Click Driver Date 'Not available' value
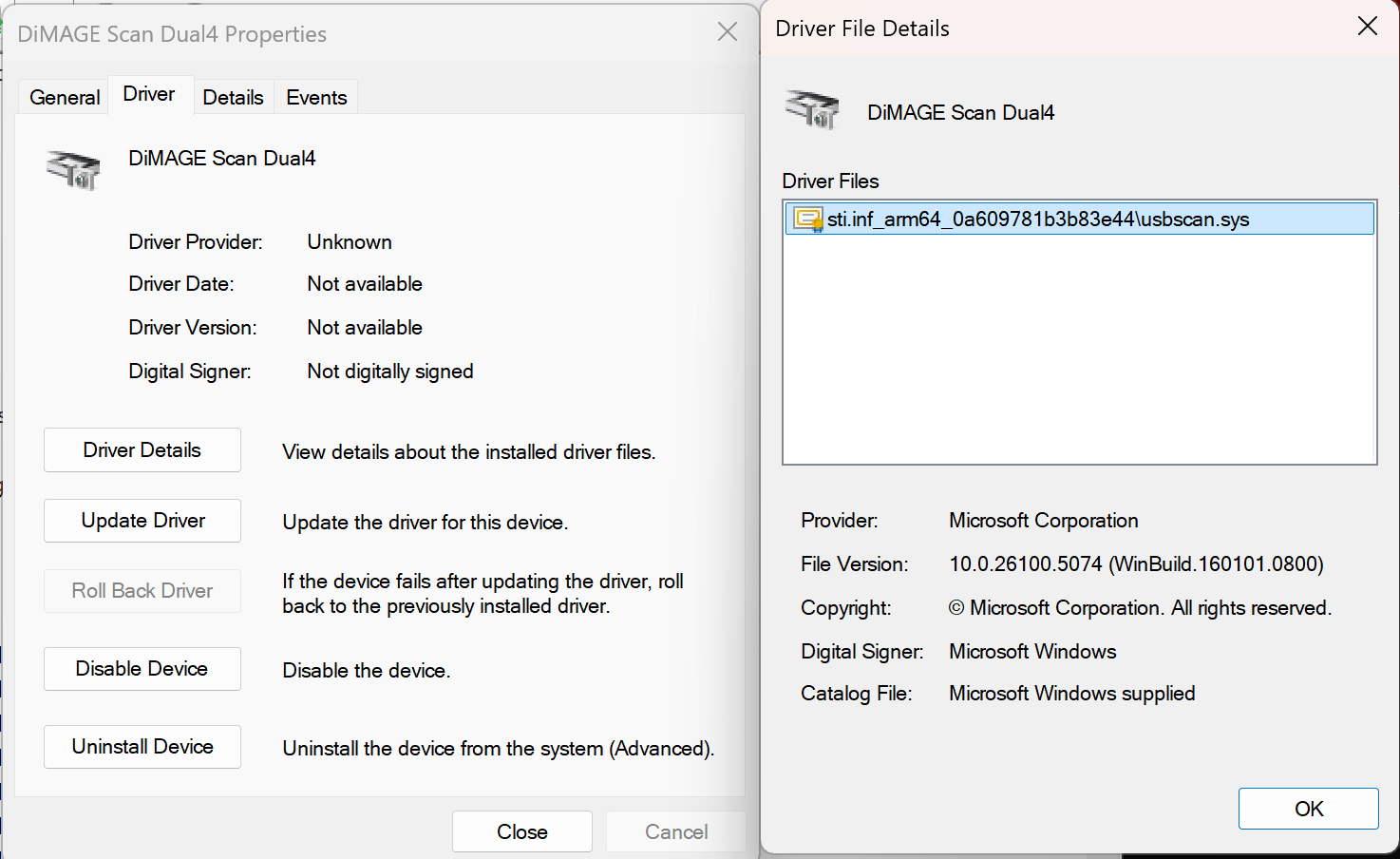 pos(365,284)
